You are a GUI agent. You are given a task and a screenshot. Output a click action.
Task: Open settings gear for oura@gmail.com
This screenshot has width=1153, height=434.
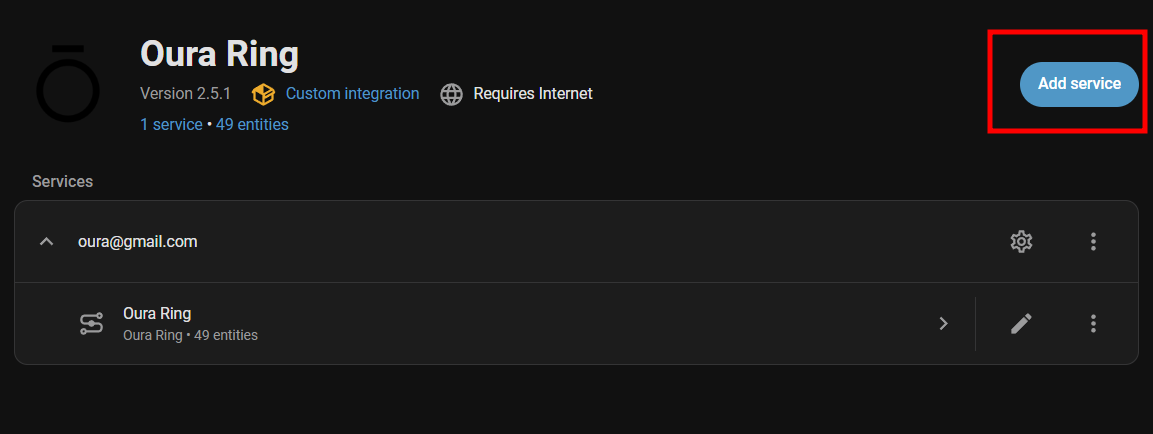point(1021,241)
